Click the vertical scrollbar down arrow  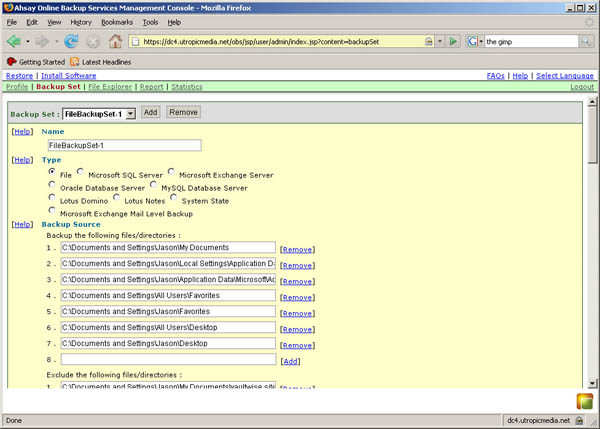click(x=592, y=383)
